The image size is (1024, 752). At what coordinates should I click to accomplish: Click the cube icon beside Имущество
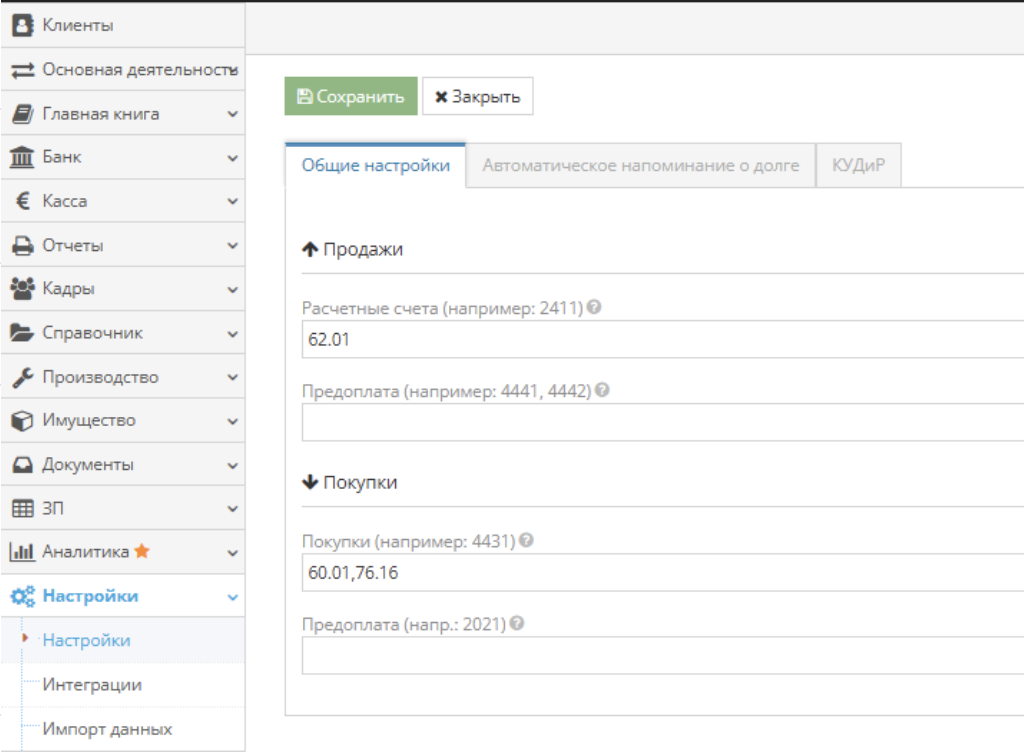pyautogui.click(x=22, y=421)
